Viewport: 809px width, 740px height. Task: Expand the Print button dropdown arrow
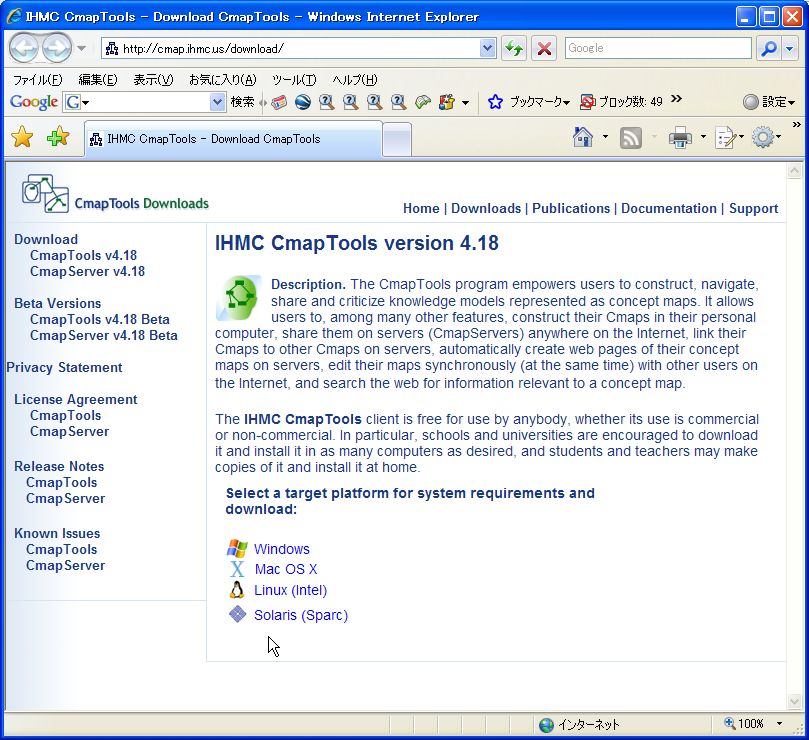coord(703,137)
